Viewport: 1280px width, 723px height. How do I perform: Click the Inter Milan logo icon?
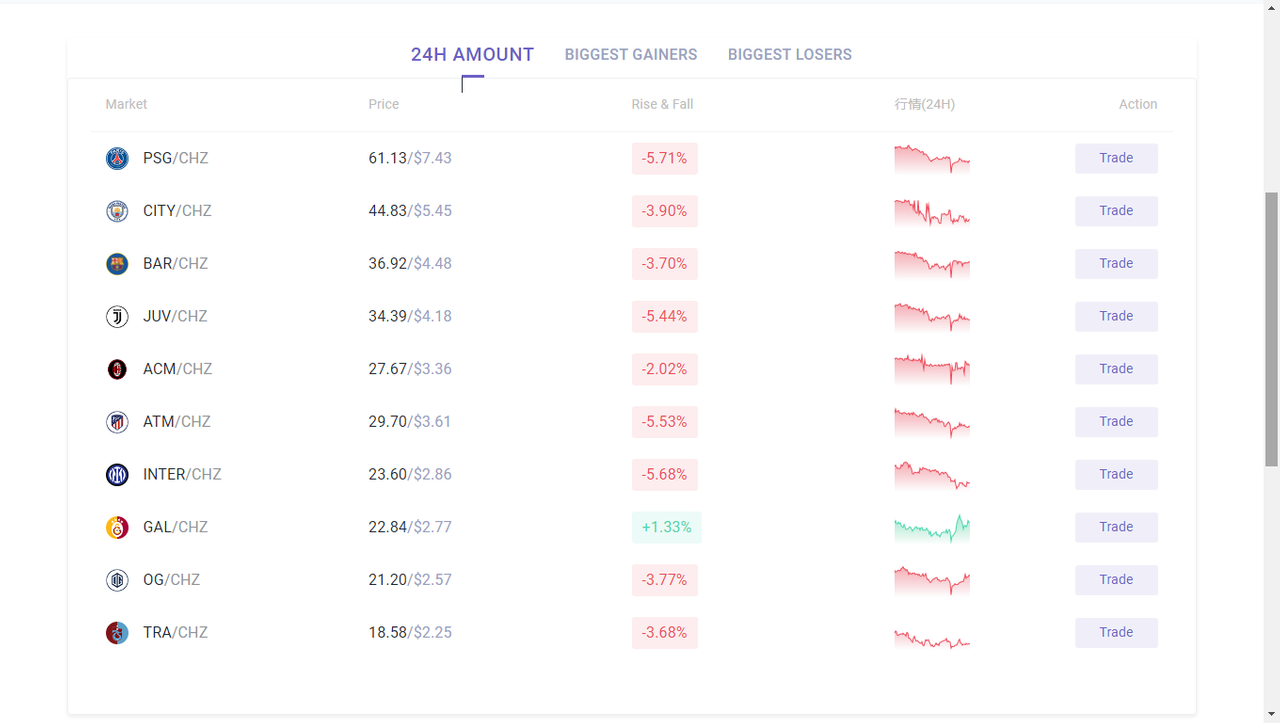tap(117, 475)
